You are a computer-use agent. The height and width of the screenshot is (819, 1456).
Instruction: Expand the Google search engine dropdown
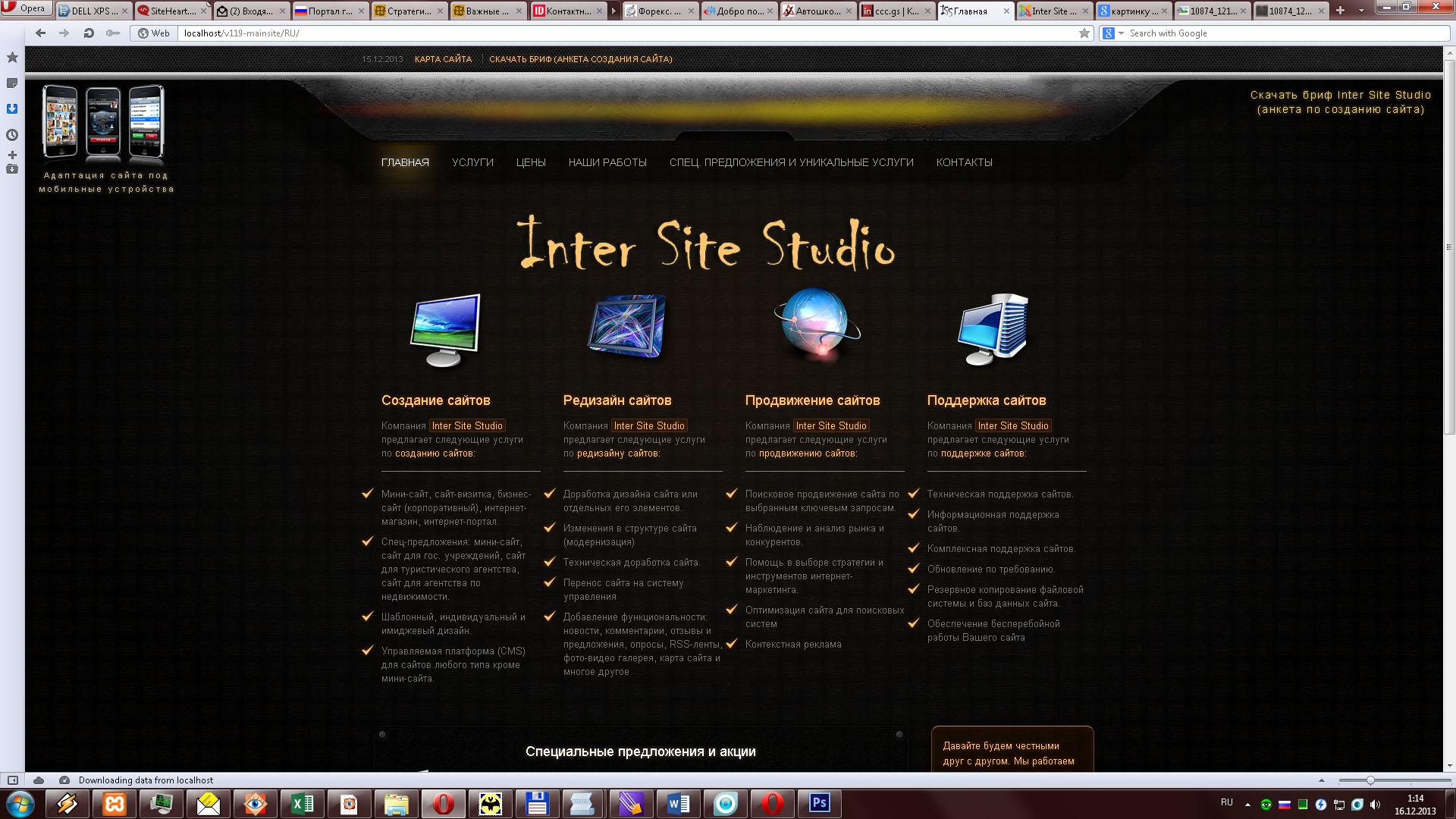click(x=1121, y=33)
